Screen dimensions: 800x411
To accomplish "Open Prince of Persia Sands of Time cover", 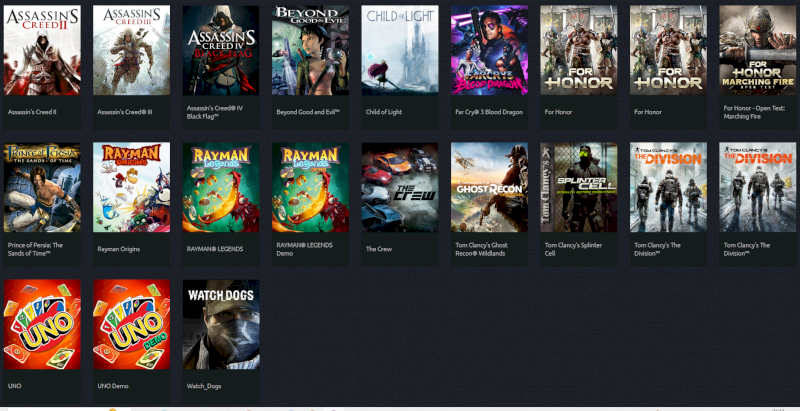I will pyautogui.click(x=42, y=187).
